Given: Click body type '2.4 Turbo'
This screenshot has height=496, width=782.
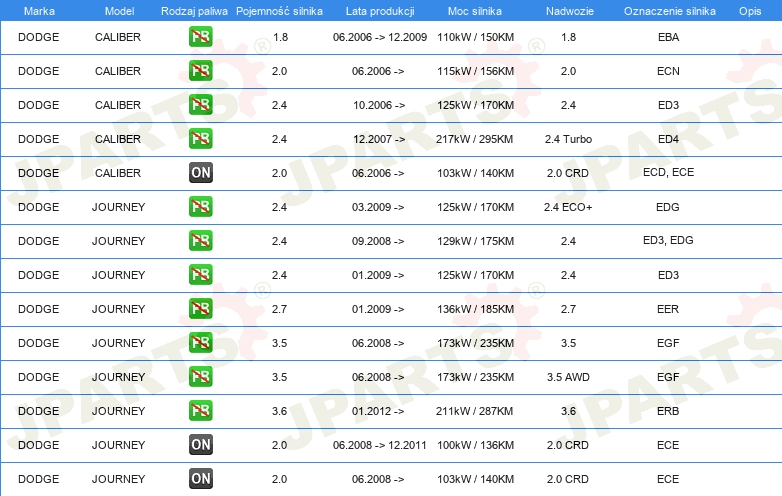Looking at the screenshot, I should [568, 139].
